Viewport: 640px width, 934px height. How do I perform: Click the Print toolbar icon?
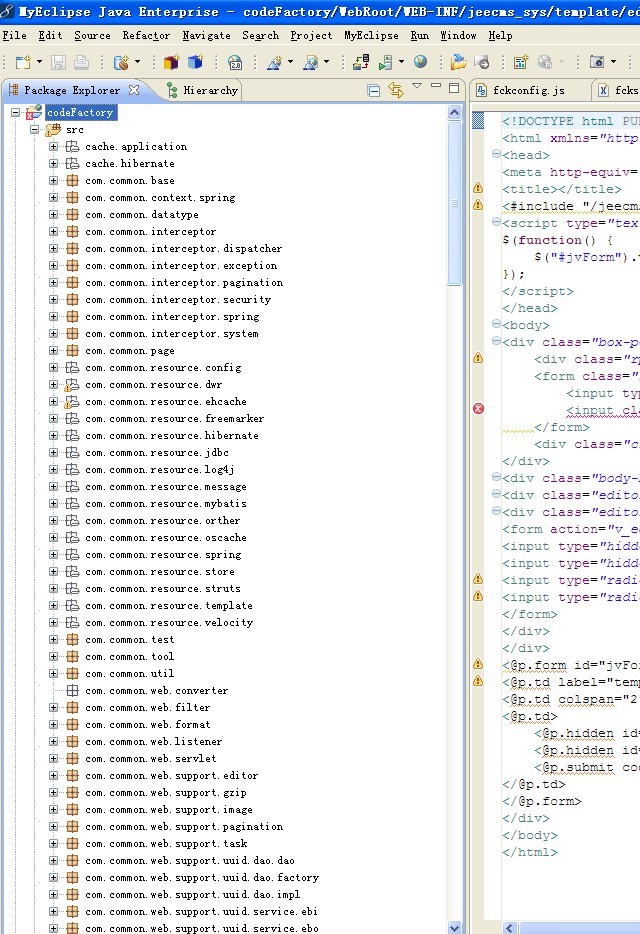pyautogui.click(x=82, y=62)
